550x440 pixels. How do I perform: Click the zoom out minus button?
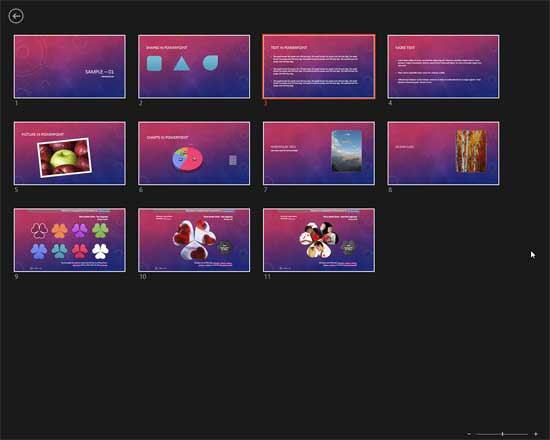tap(469, 434)
